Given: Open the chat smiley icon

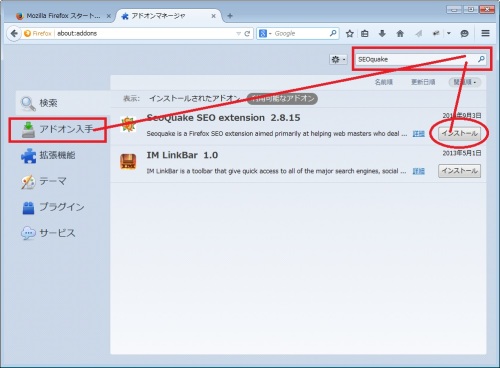Looking at the screenshot, I should pyautogui.click(x=464, y=33).
